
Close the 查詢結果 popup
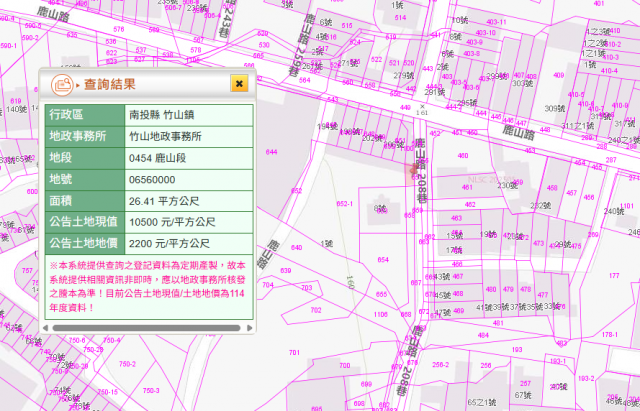coord(239,83)
